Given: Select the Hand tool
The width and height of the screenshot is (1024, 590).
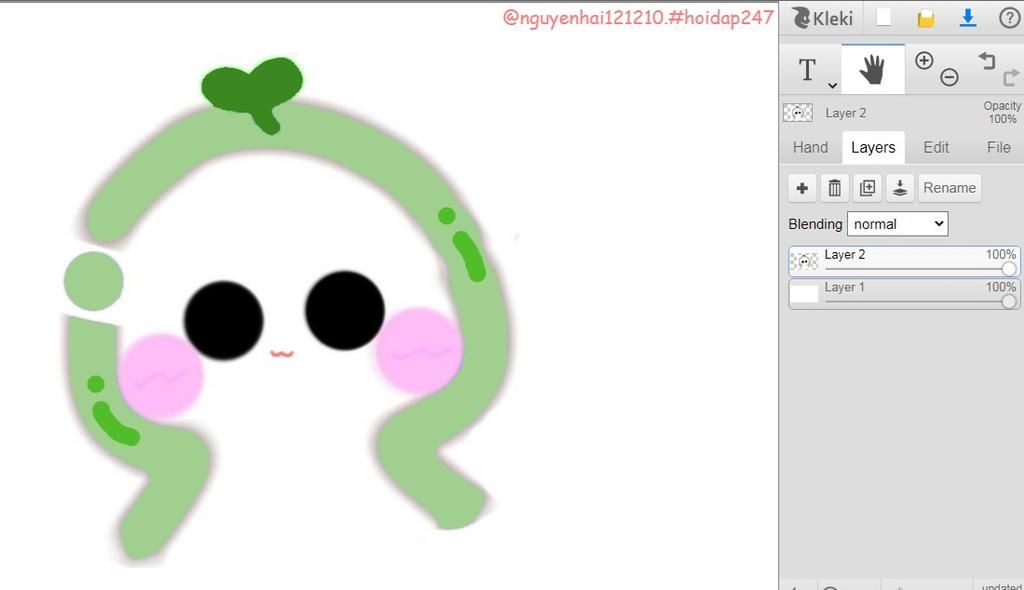Looking at the screenshot, I should (x=872, y=69).
